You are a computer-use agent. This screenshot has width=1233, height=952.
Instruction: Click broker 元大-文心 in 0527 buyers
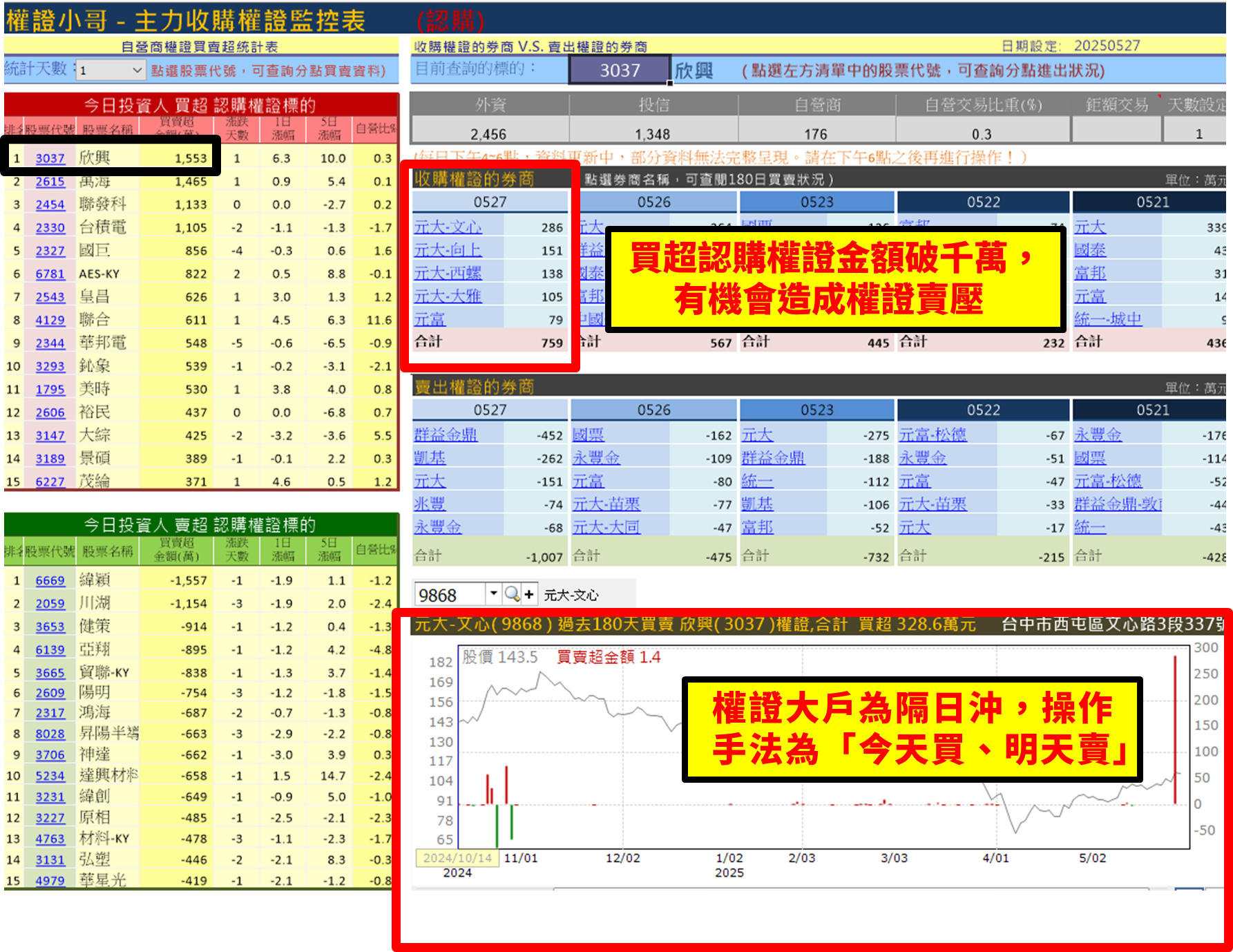coord(448,227)
